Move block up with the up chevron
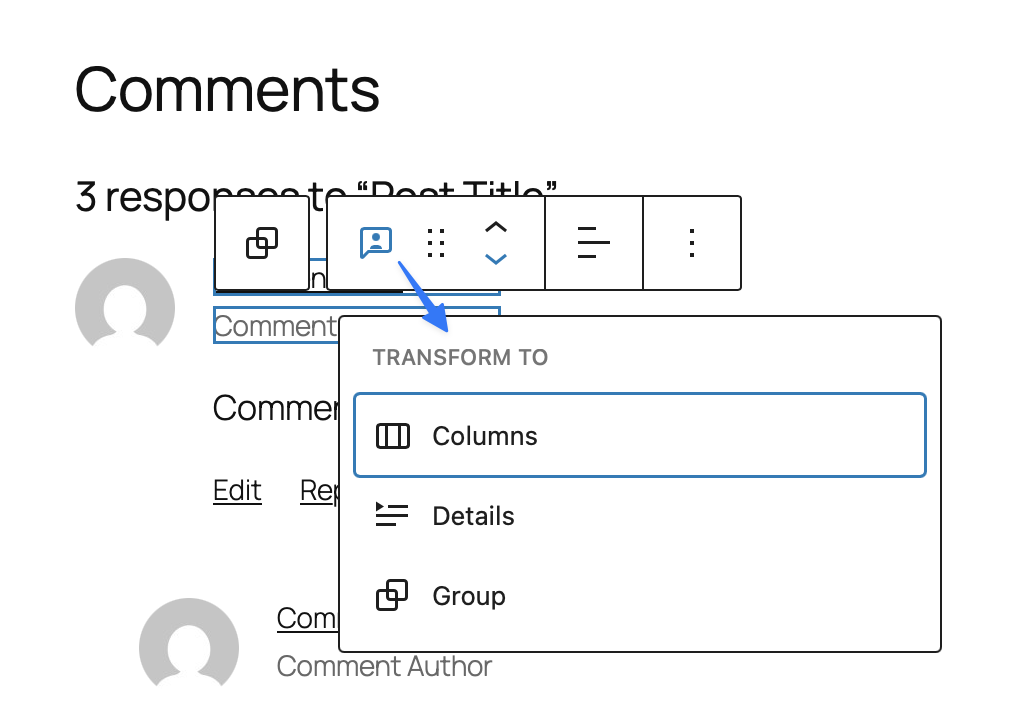This screenshot has height=724, width=1010. (x=495, y=227)
